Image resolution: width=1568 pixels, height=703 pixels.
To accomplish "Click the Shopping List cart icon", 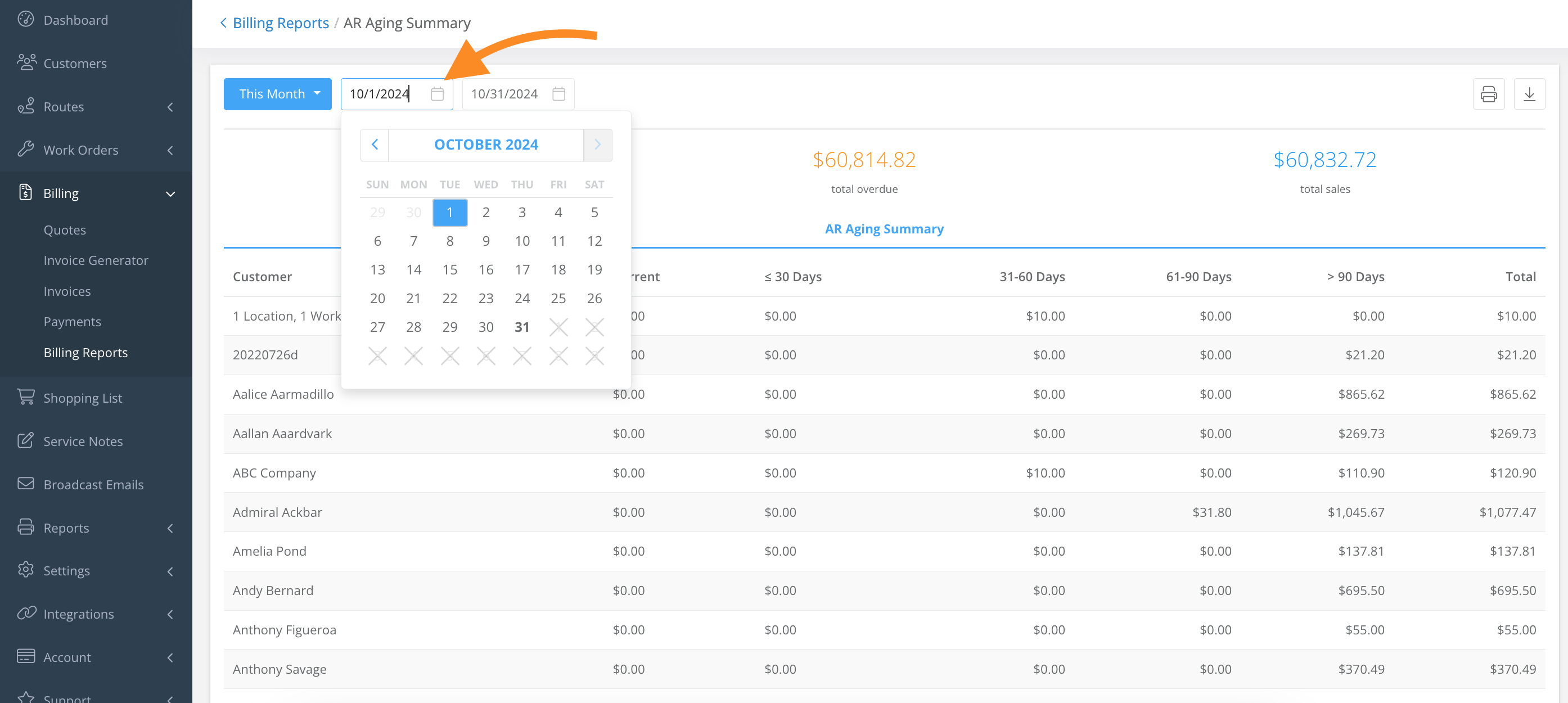I will pos(25,397).
